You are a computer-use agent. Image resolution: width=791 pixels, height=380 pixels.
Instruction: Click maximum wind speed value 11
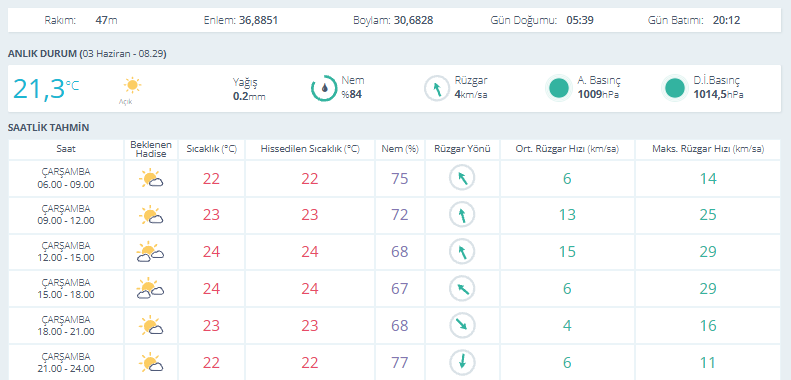click(708, 362)
